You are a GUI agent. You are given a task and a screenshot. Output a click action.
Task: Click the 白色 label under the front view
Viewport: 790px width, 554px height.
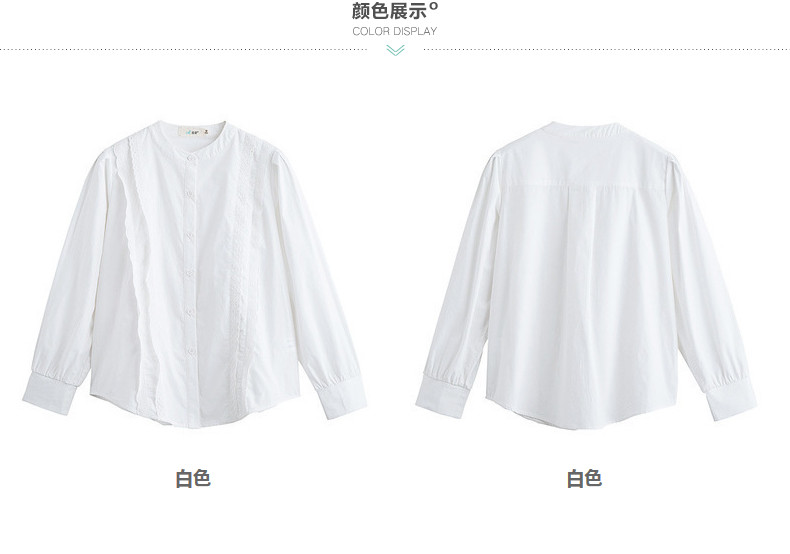coord(193,478)
